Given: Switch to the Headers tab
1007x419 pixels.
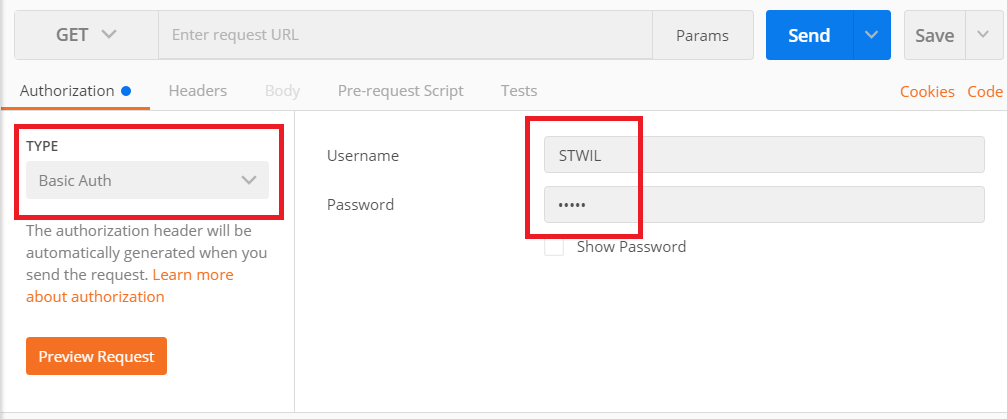Looking at the screenshot, I should (198, 91).
